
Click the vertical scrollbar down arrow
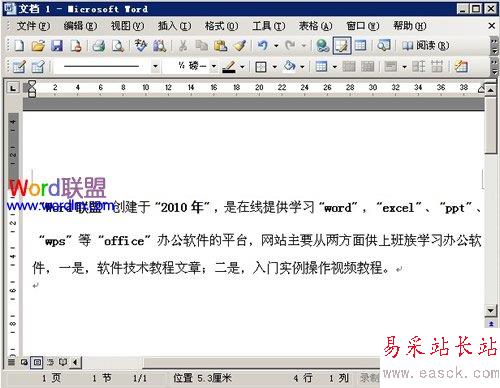(490, 311)
